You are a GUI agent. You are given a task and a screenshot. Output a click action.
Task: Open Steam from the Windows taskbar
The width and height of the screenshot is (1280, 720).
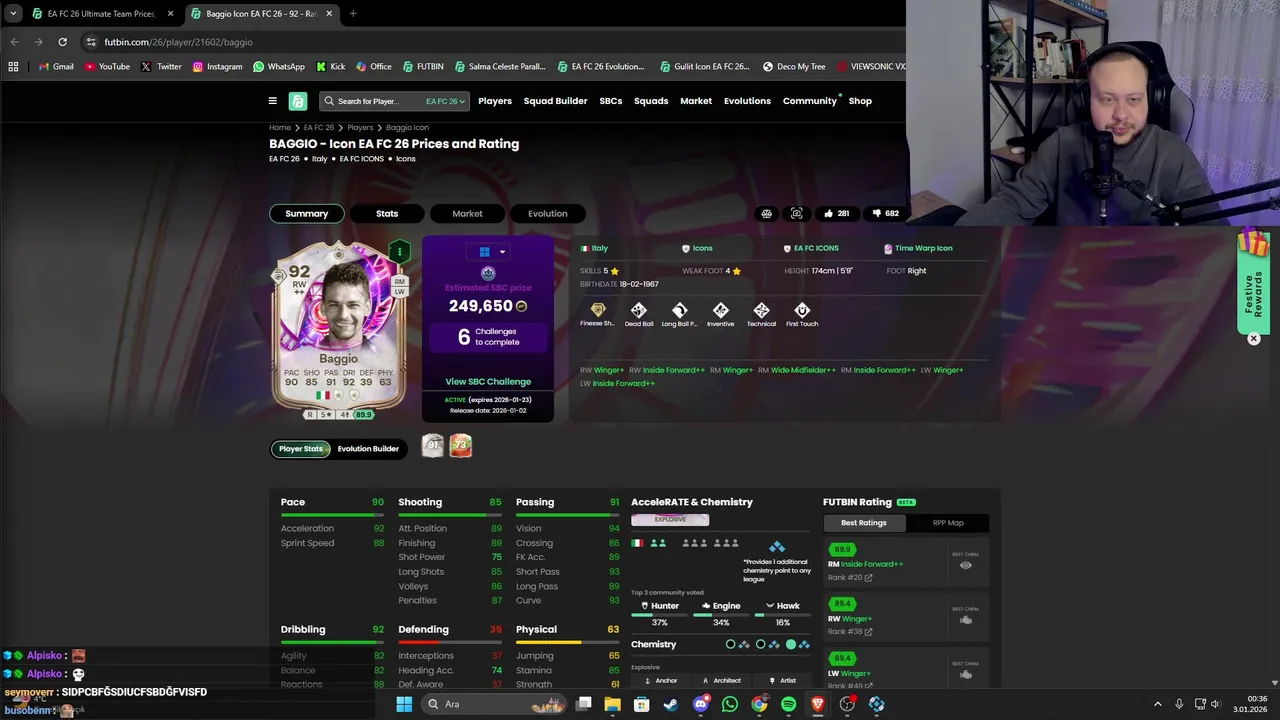(x=671, y=704)
